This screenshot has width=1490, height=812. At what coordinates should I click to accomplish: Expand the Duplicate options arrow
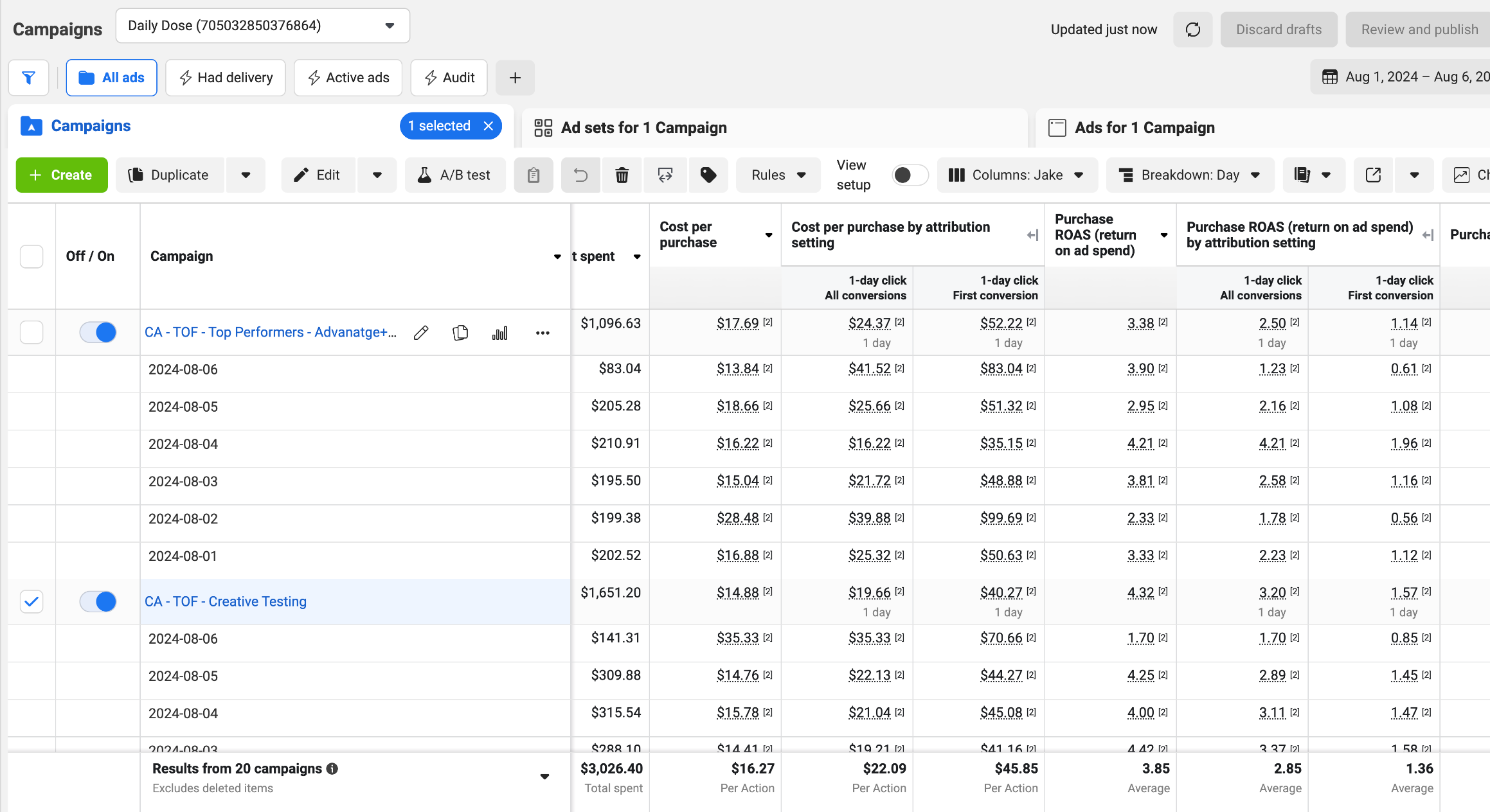(246, 175)
